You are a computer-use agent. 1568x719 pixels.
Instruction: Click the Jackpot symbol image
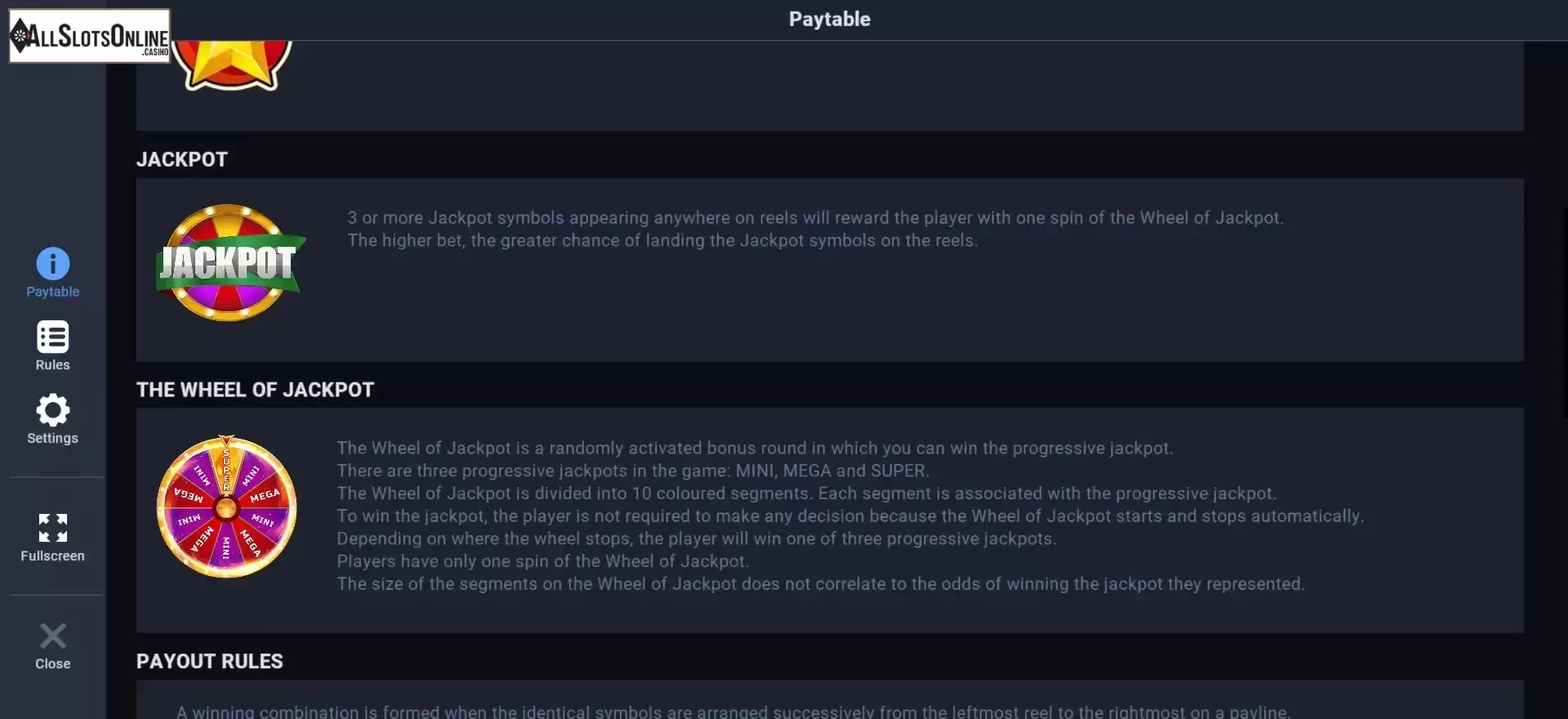click(x=230, y=263)
